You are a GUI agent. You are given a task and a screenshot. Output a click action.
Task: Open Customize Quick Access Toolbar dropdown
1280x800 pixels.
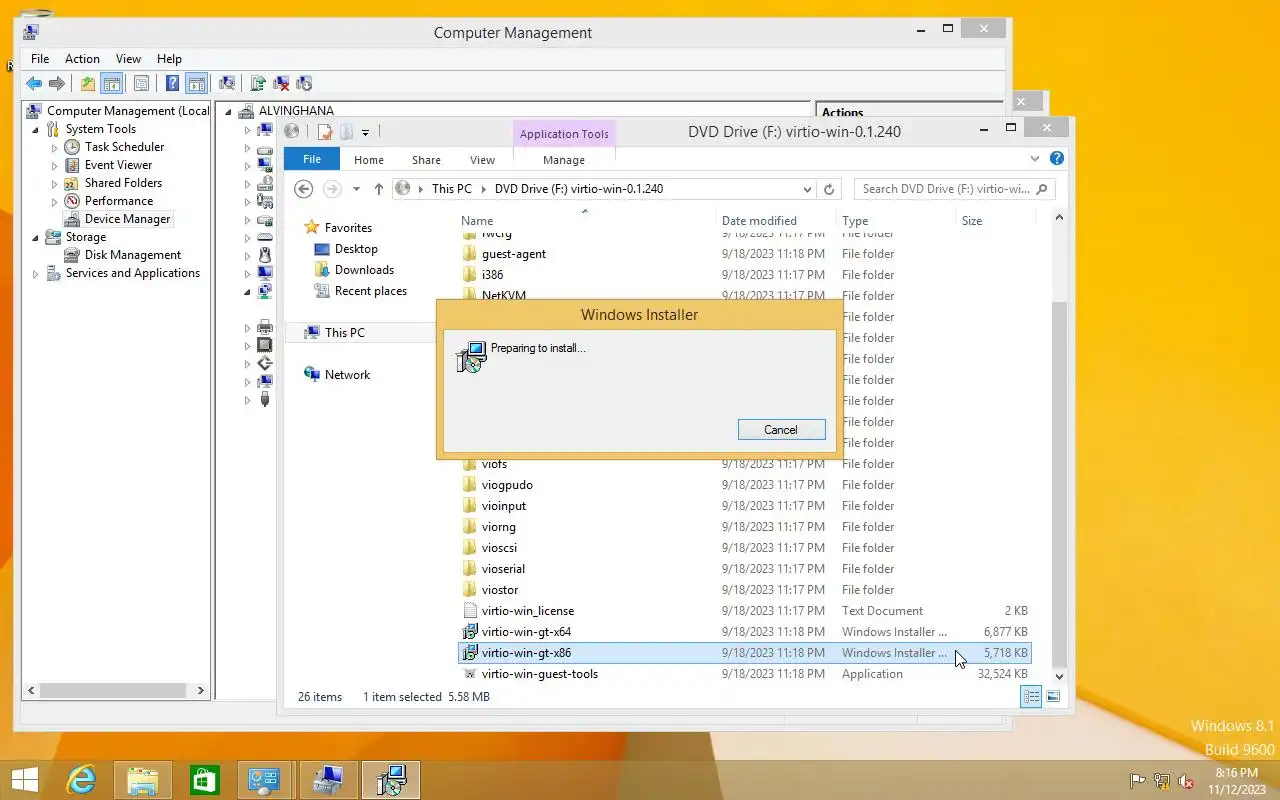365,132
